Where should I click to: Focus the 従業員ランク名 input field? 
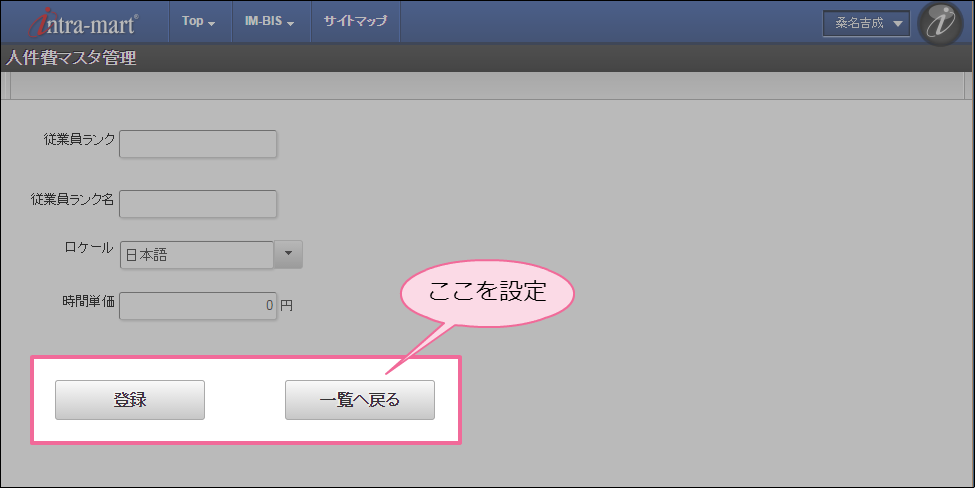click(198, 204)
